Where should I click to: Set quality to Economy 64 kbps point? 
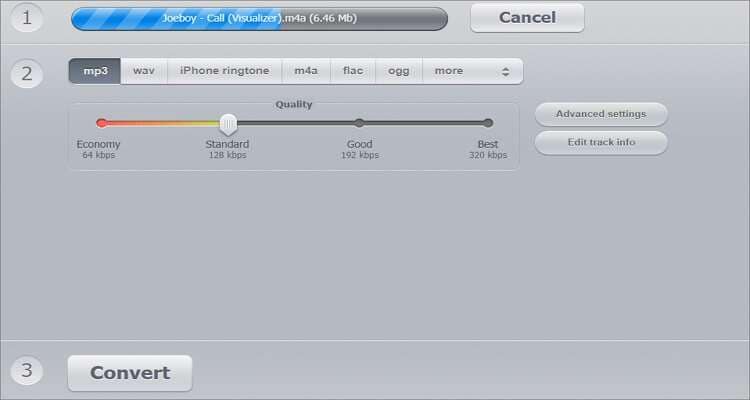coord(101,123)
